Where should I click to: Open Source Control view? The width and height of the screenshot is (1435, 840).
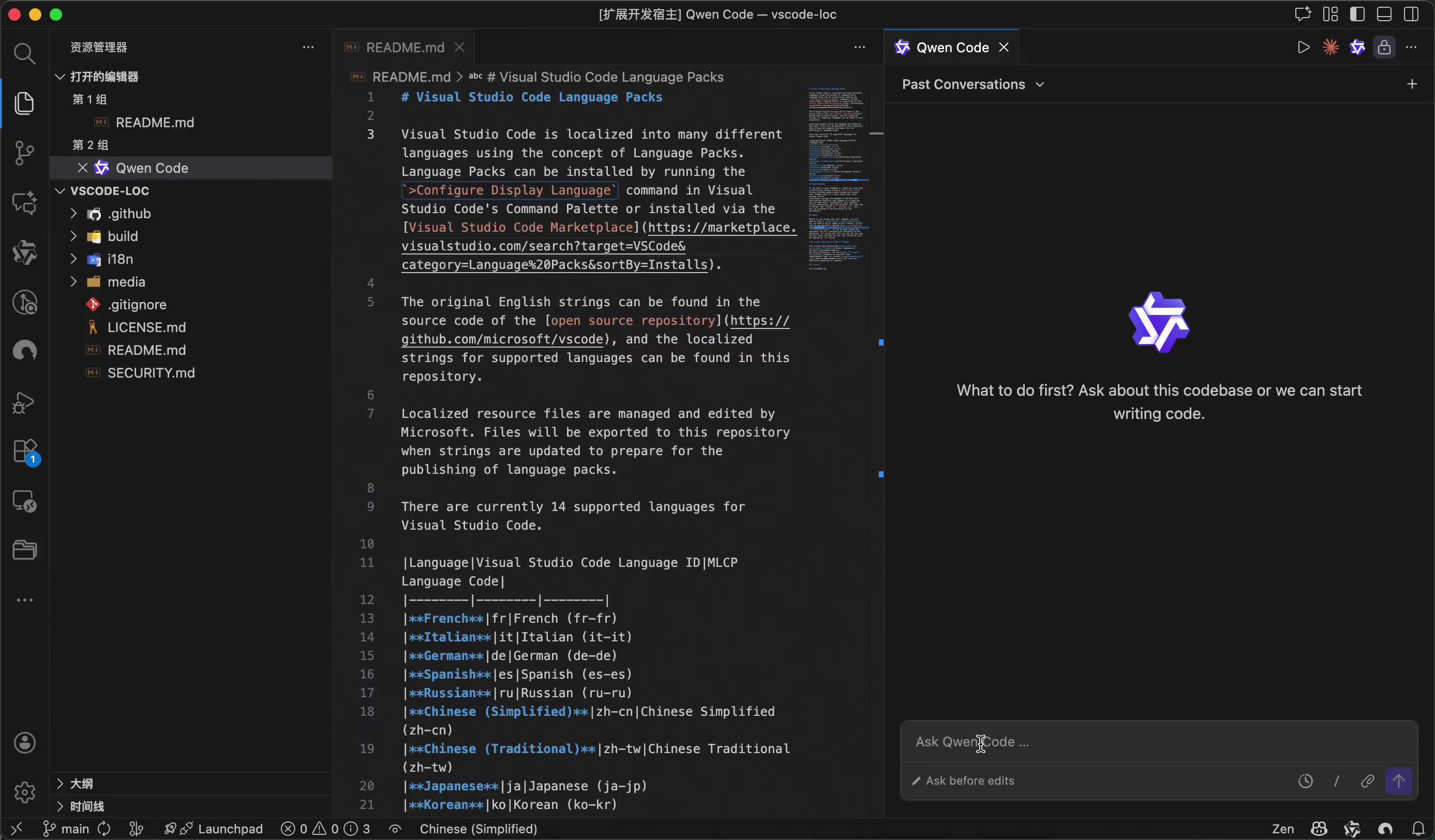tap(24, 153)
